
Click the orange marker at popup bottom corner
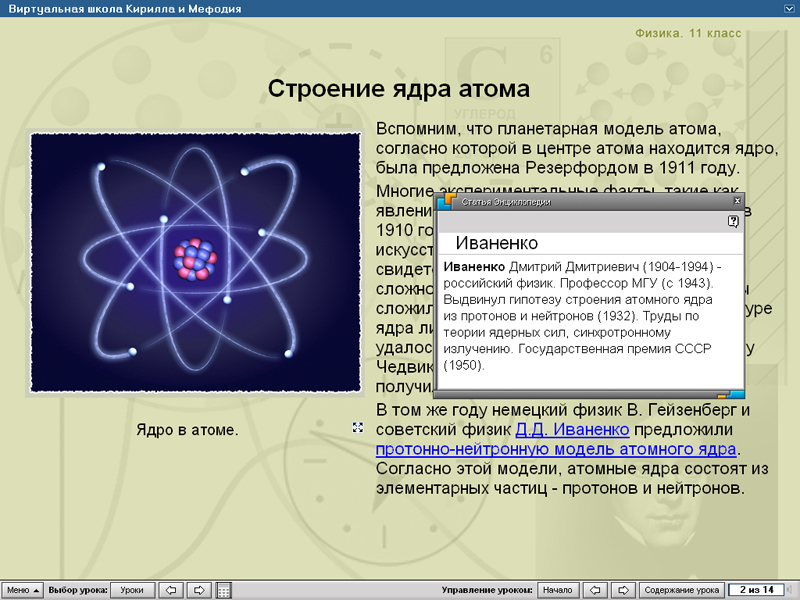[722, 395]
